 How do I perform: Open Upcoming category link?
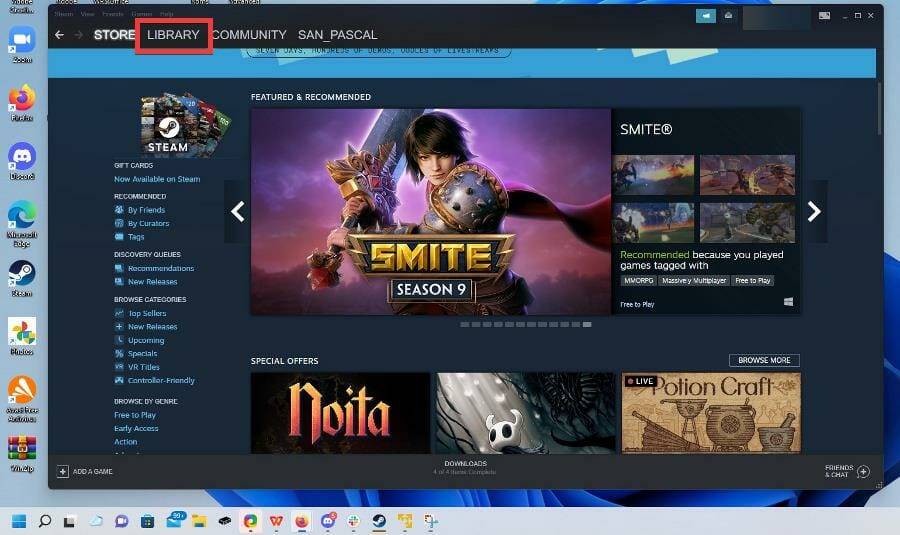pyautogui.click(x=146, y=340)
